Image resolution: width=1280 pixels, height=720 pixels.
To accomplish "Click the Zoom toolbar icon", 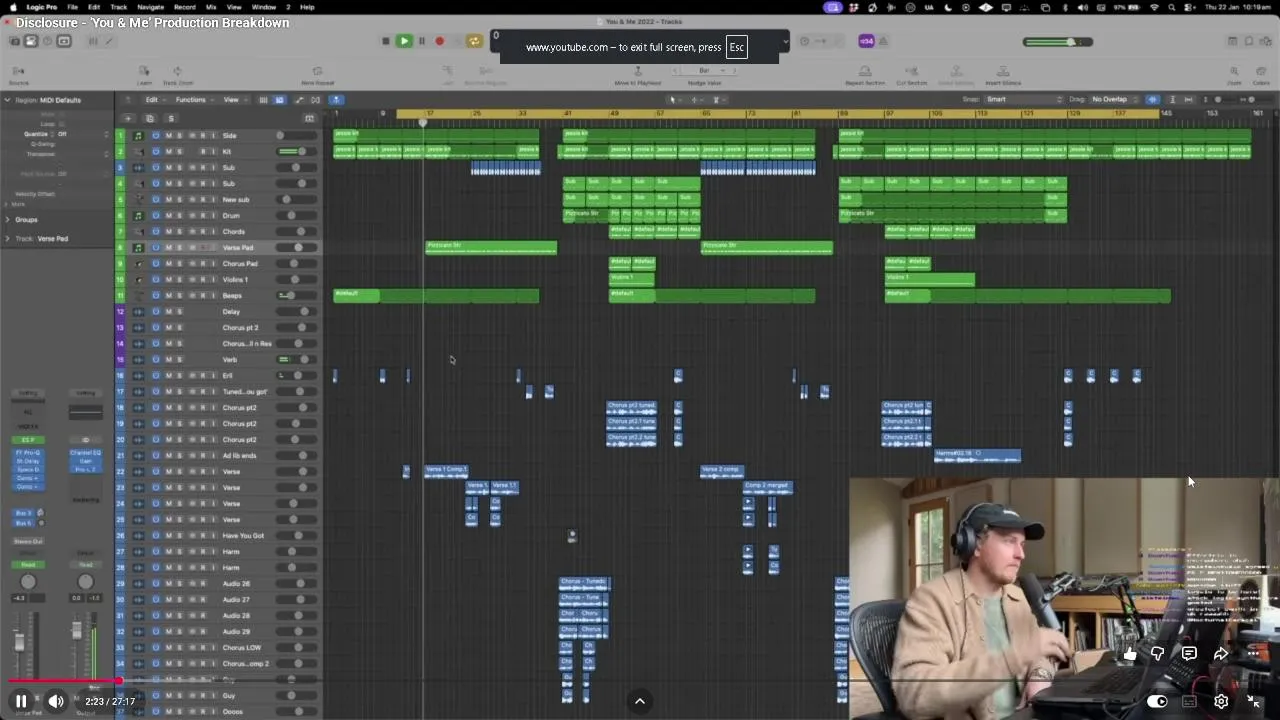I will point(1234,75).
